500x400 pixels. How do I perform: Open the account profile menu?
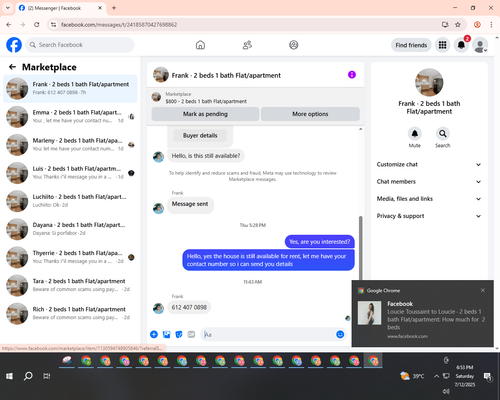point(480,45)
